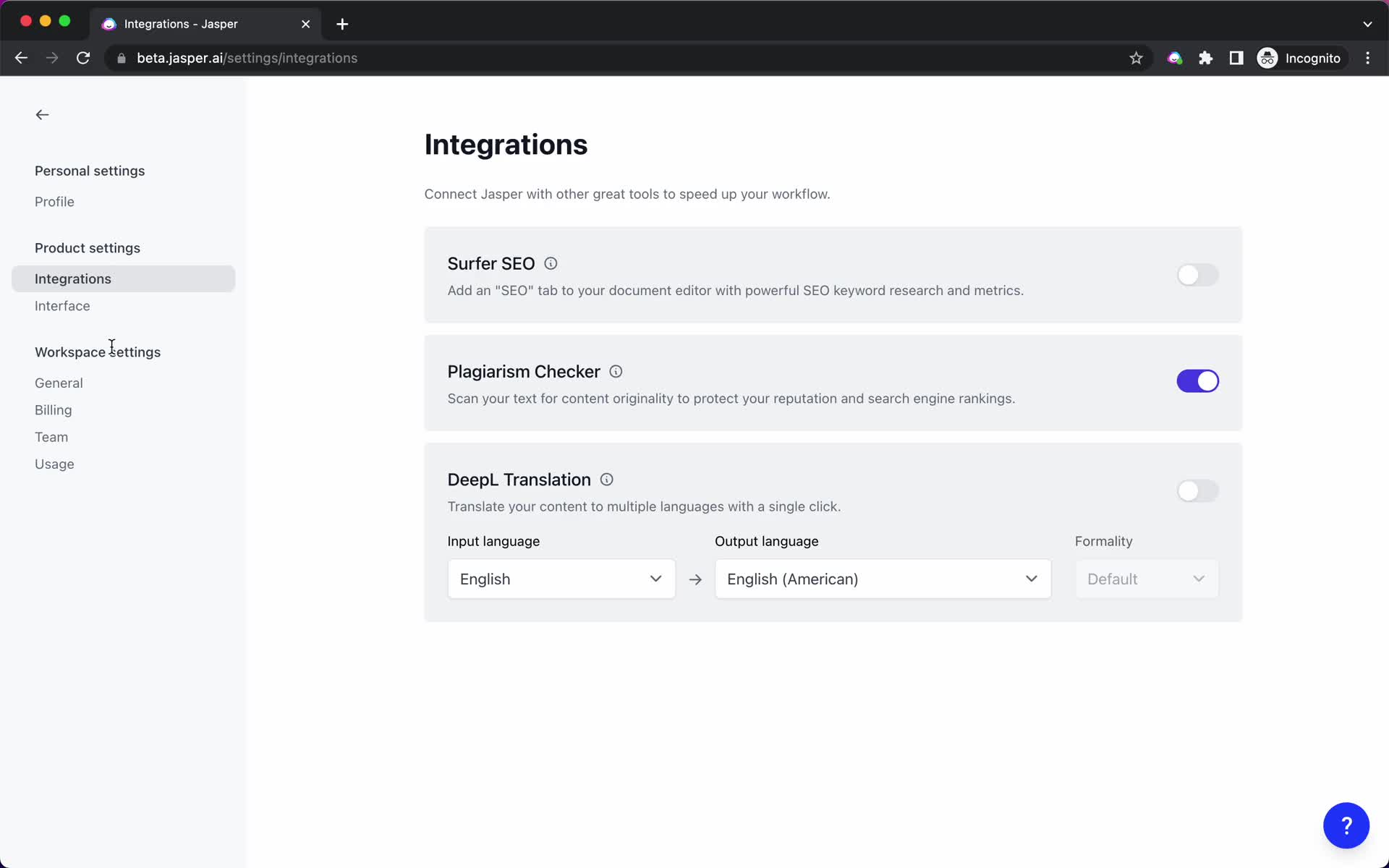The height and width of the screenshot is (868, 1389).
Task: Click the Jasper browser extension icon
Action: point(1175,58)
